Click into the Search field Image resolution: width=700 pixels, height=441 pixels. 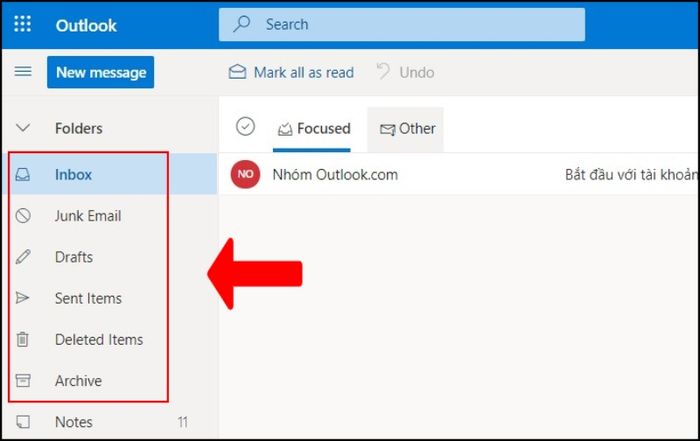[402, 25]
